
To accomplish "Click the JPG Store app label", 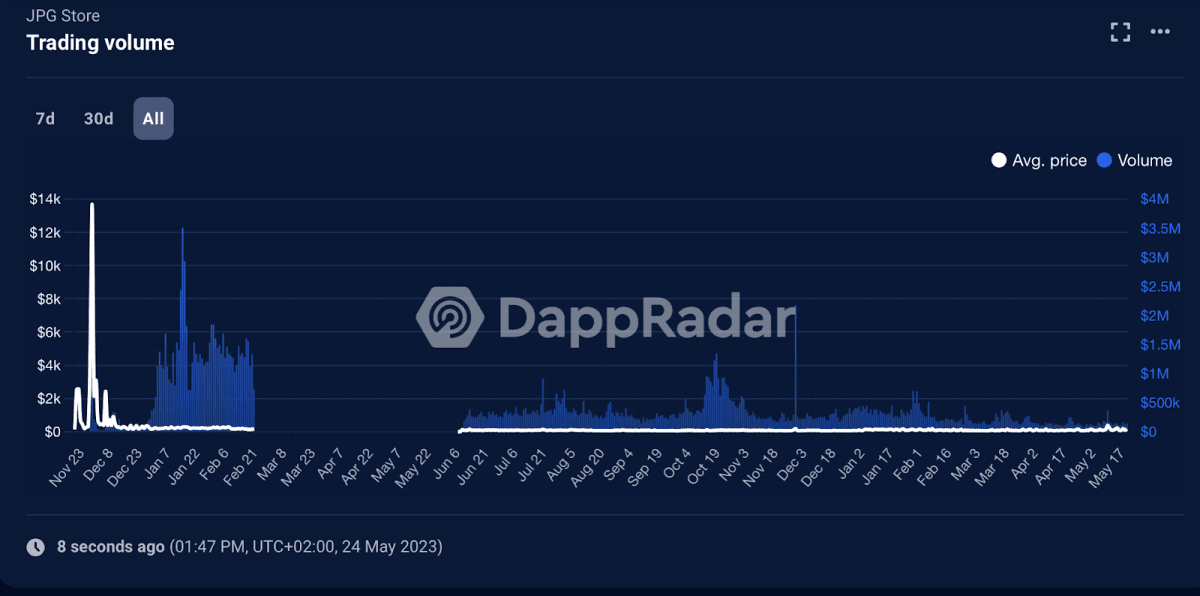I will [63, 15].
